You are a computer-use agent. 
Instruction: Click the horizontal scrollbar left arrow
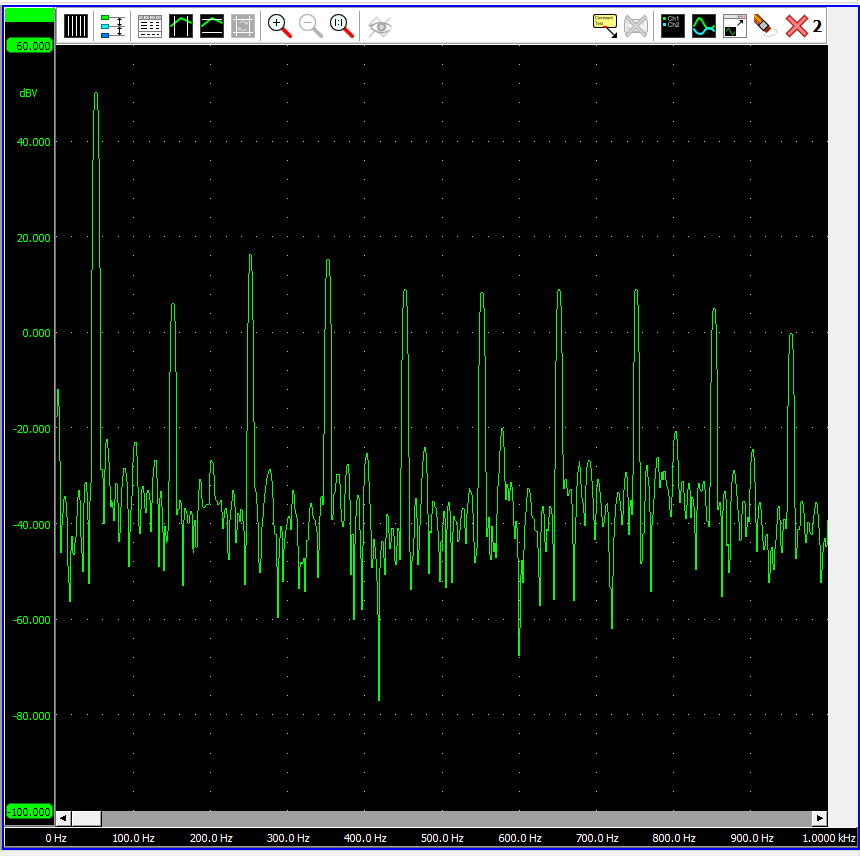[x=63, y=818]
